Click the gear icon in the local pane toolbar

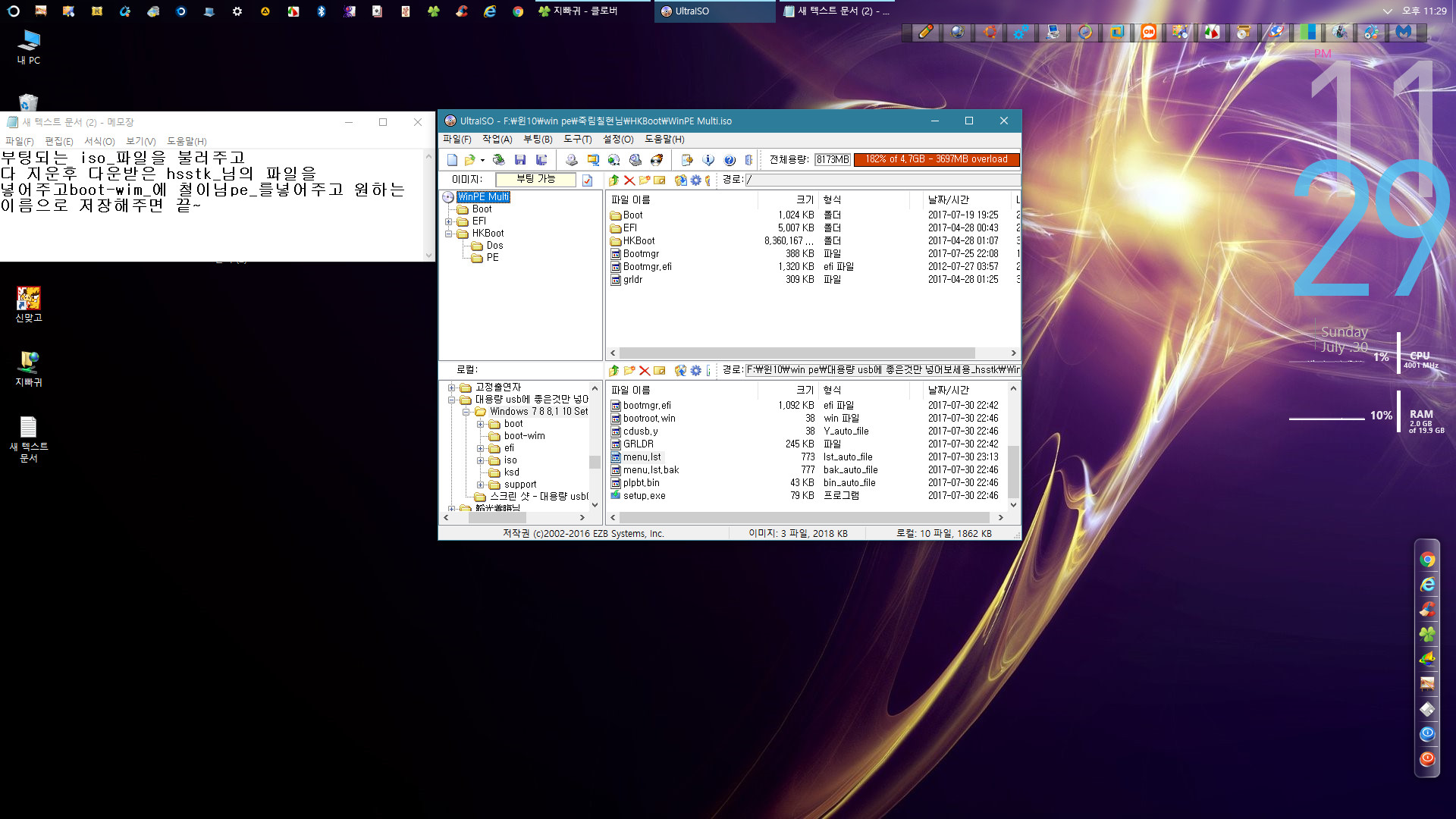pos(695,370)
